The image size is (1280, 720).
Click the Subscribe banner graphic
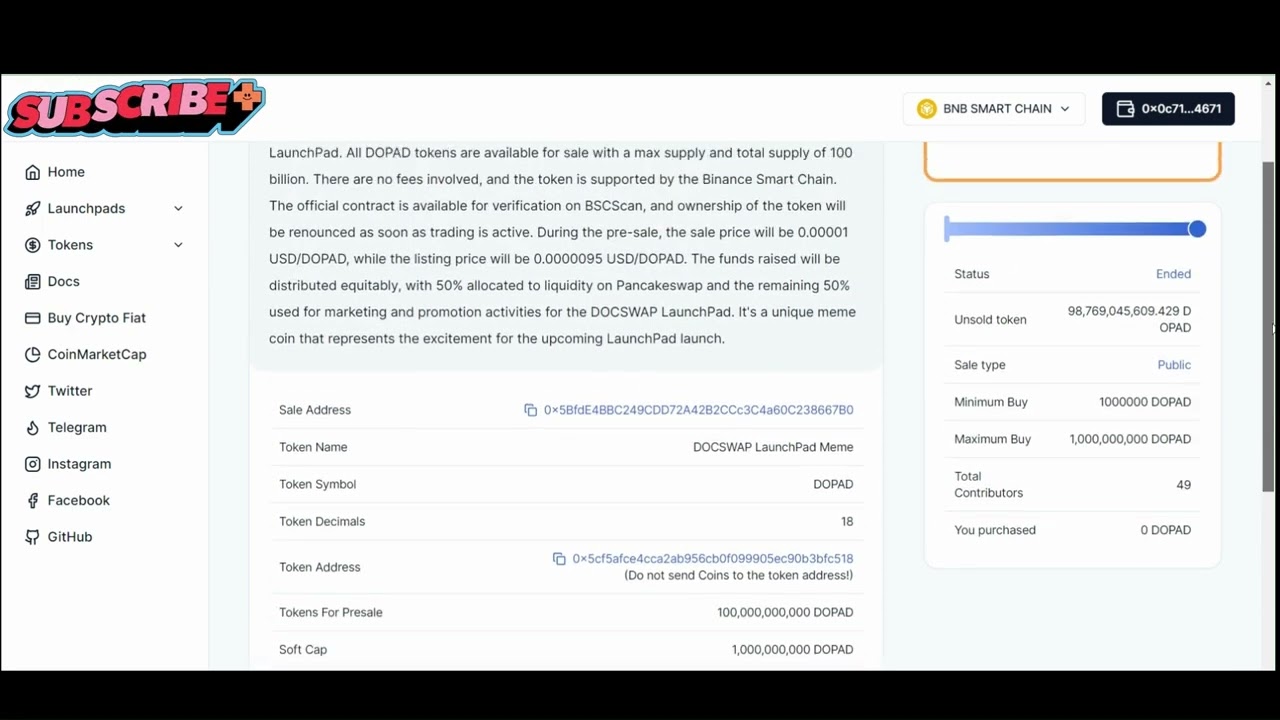tap(135, 107)
